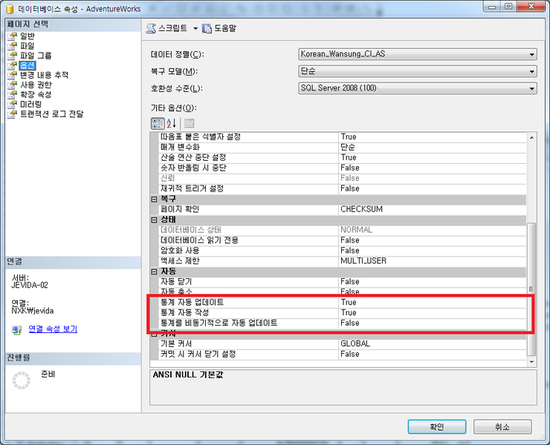The image size is (550, 445).
Task: Select the 액세스 제한 row
Action: coord(342,261)
